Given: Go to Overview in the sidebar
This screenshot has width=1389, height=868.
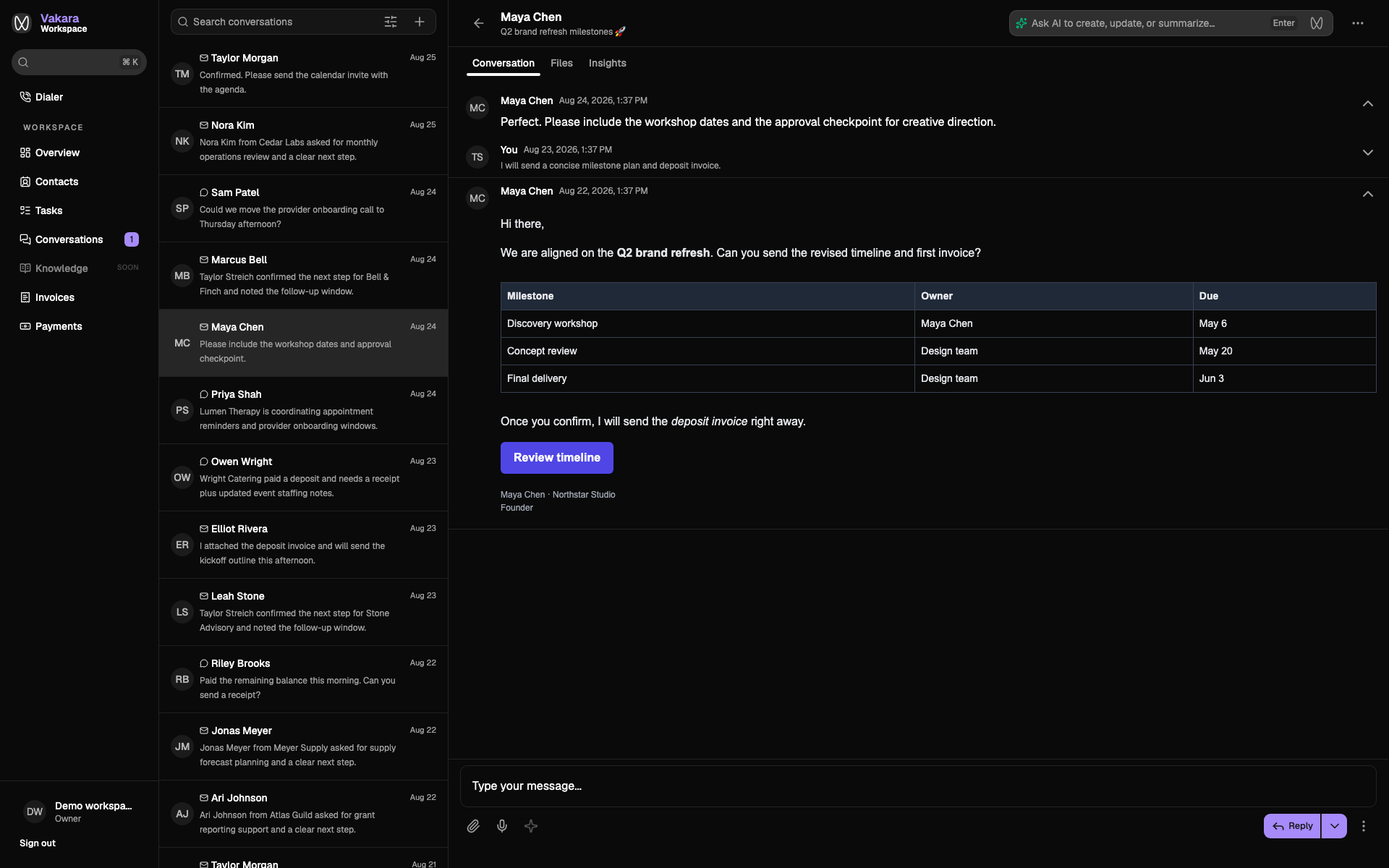Looking at the screenshot, I should tap(79, 153).
